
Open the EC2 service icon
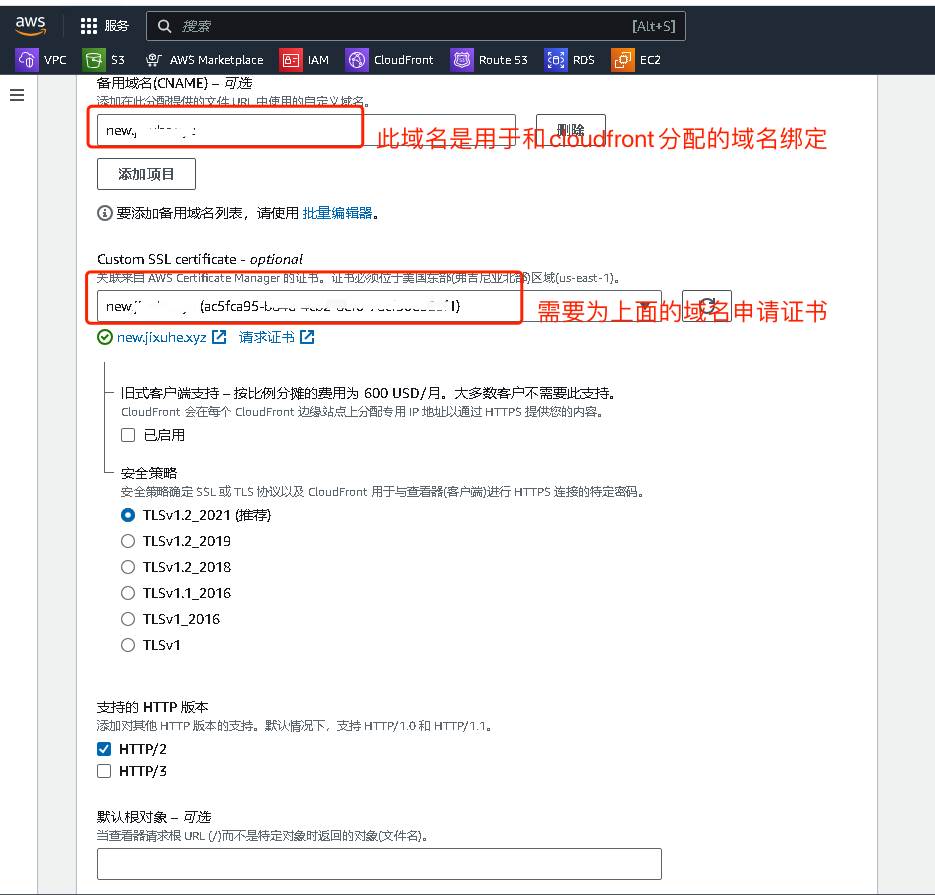[623, 60]
